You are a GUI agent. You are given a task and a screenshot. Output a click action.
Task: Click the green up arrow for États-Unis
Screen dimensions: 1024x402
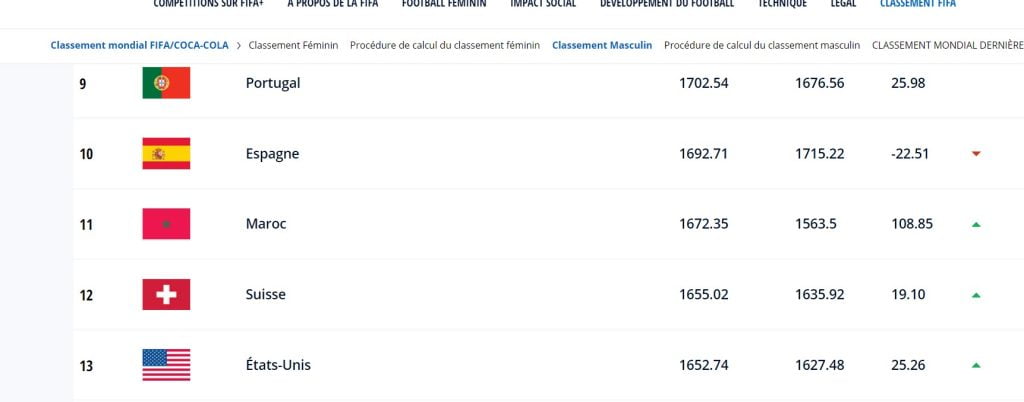[x=976, y=365]
